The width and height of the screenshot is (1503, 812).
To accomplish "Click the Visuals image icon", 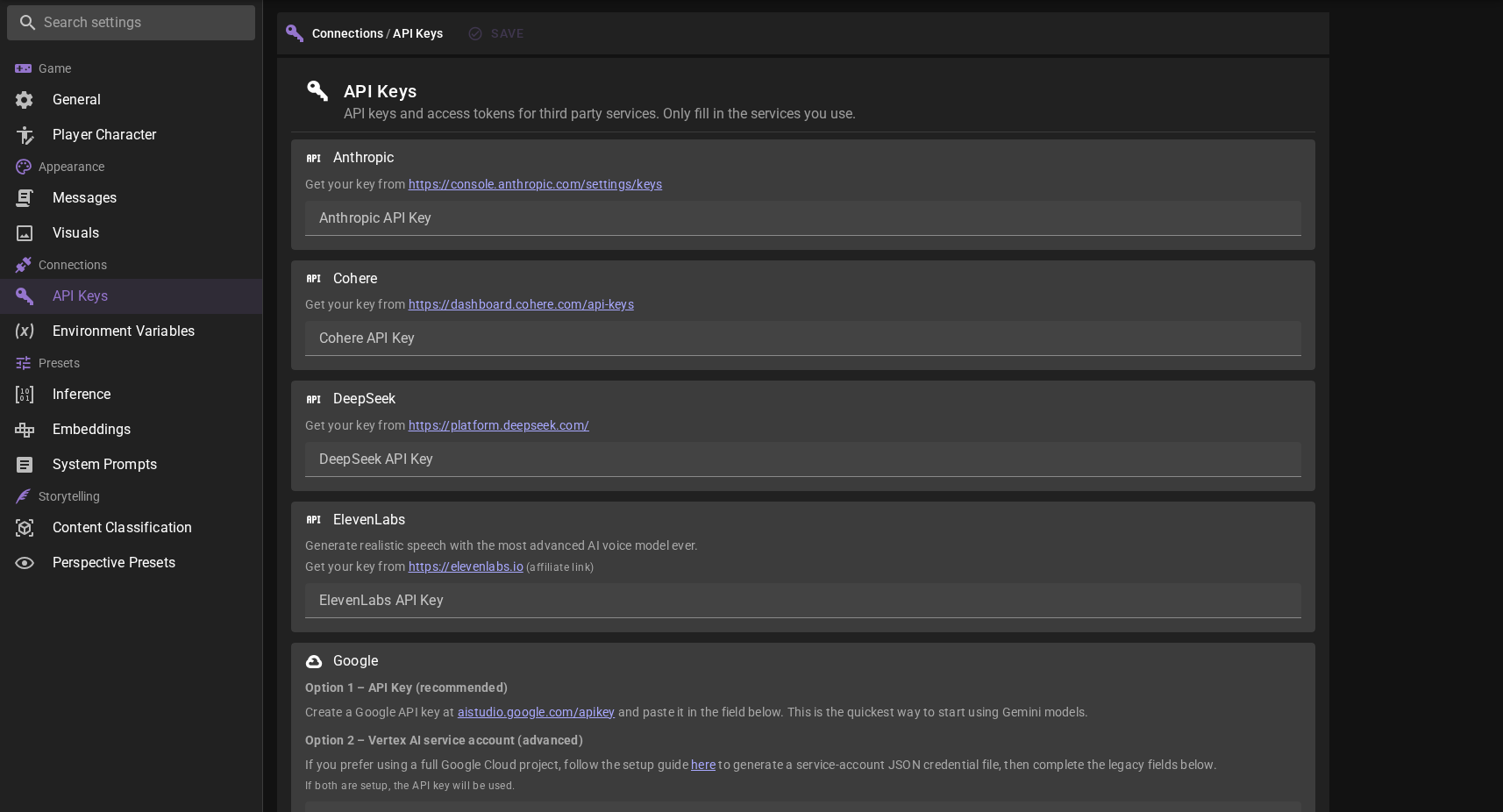I will tap(25, 233).
